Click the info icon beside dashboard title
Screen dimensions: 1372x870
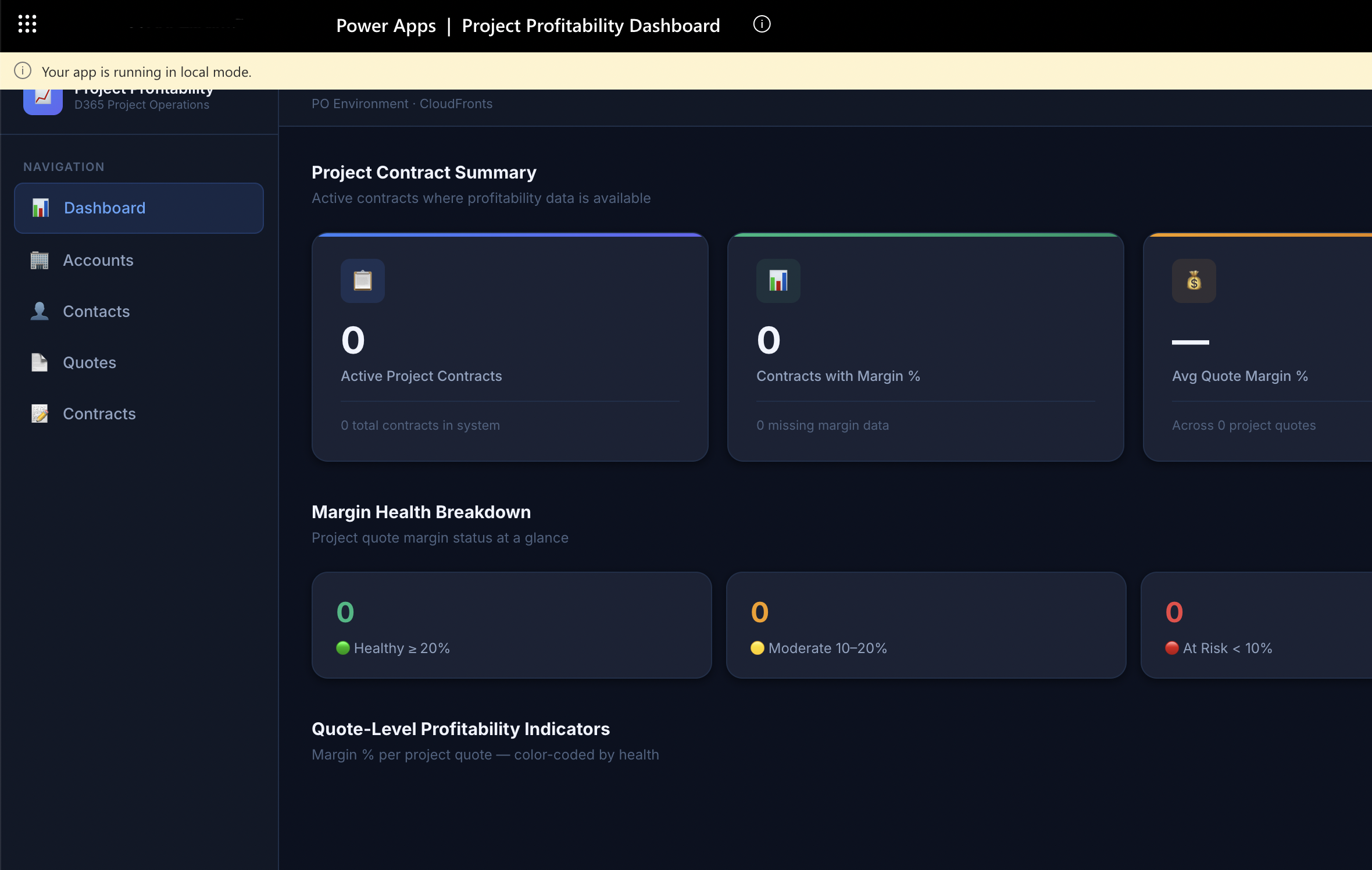click(762, 24)
